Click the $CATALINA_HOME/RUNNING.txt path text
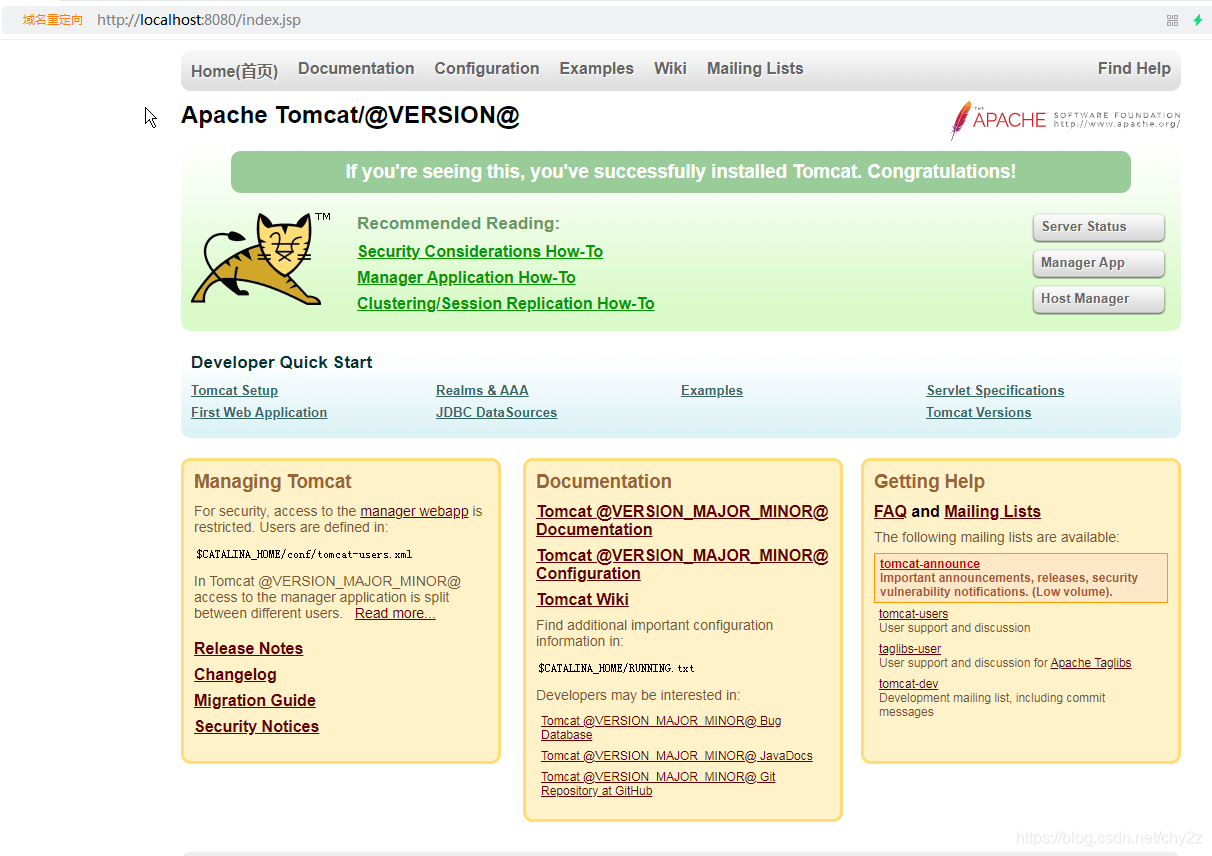 [x=616, y=668]
